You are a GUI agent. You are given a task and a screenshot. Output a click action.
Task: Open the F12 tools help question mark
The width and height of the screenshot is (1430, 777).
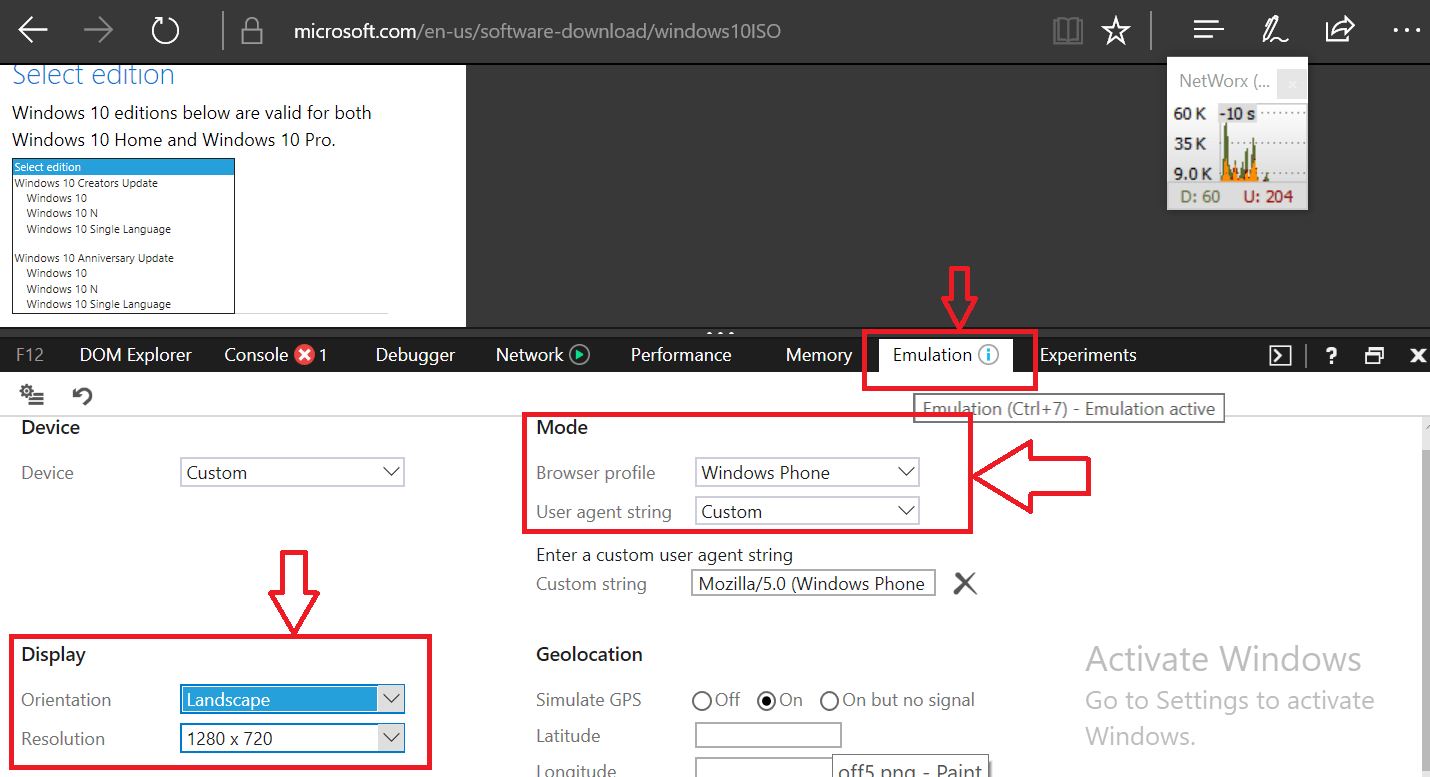[x=1331, y=355]
